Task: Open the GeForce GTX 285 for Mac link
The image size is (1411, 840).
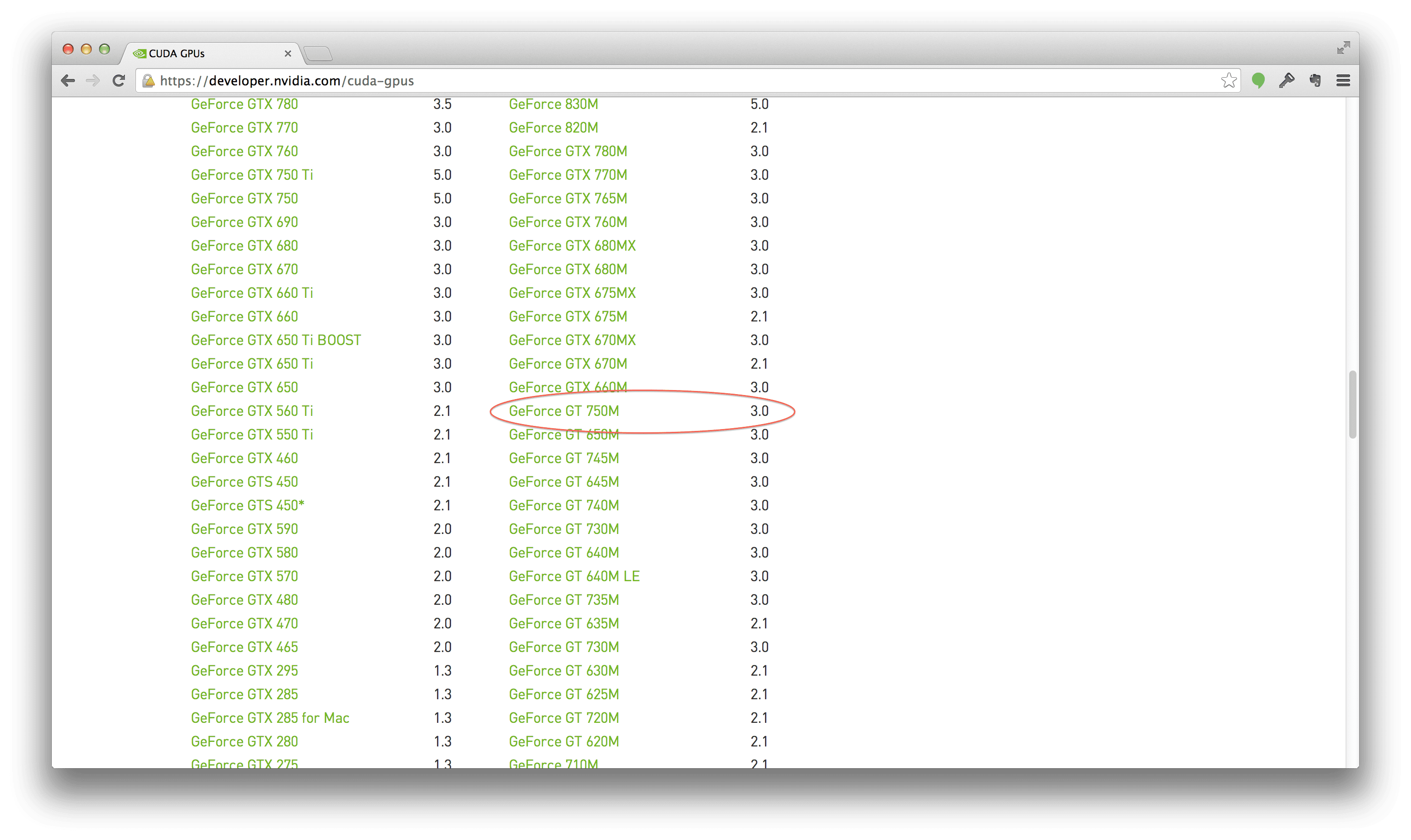Action: tap(269, 718)
